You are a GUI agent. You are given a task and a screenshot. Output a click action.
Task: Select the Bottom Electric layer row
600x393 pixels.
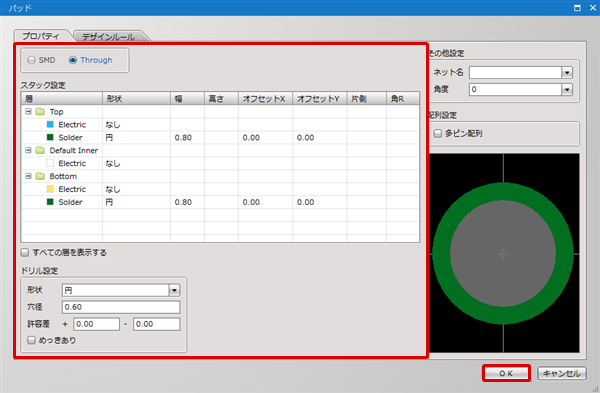pos(220,189)
